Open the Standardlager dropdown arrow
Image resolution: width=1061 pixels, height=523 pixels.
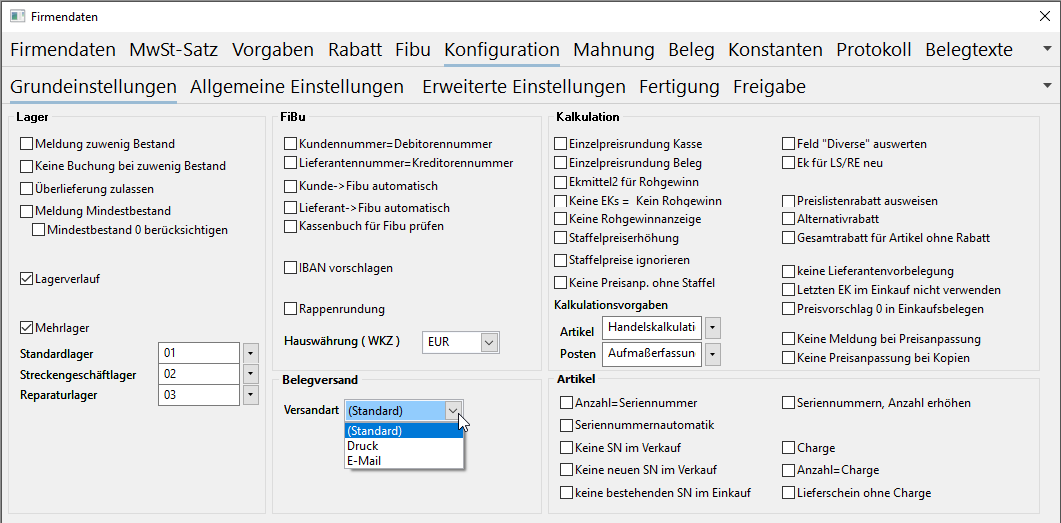pos(250,353)
